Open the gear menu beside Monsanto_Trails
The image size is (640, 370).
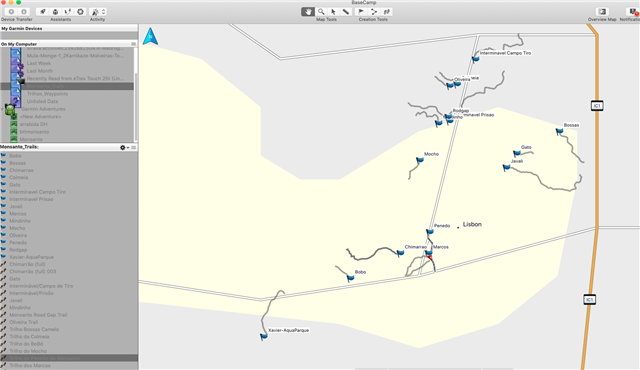[124, 147]
